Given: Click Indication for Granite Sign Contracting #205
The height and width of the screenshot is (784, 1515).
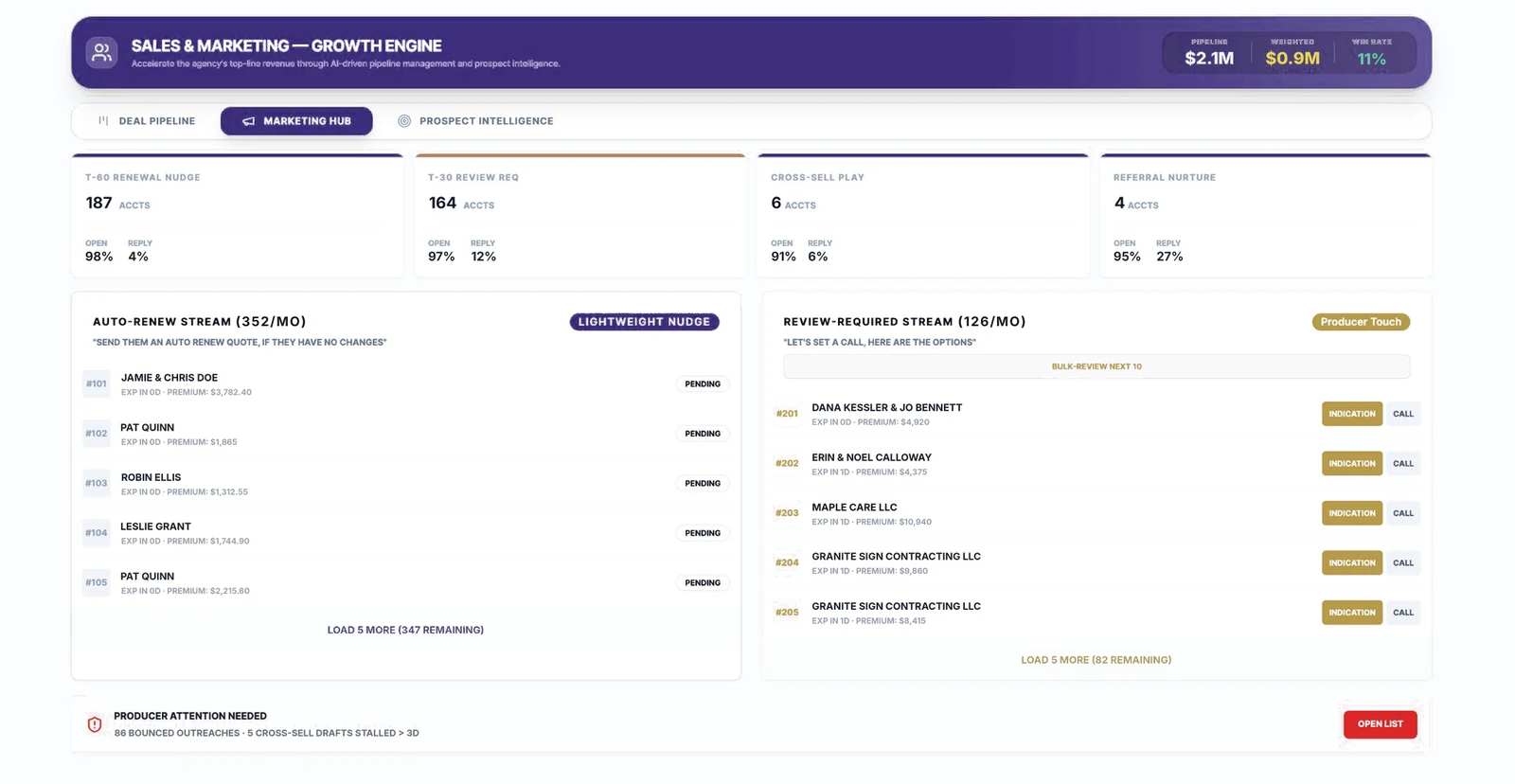Looking at the screenshot, I should pyautogui.click(x=1352, y=613).
